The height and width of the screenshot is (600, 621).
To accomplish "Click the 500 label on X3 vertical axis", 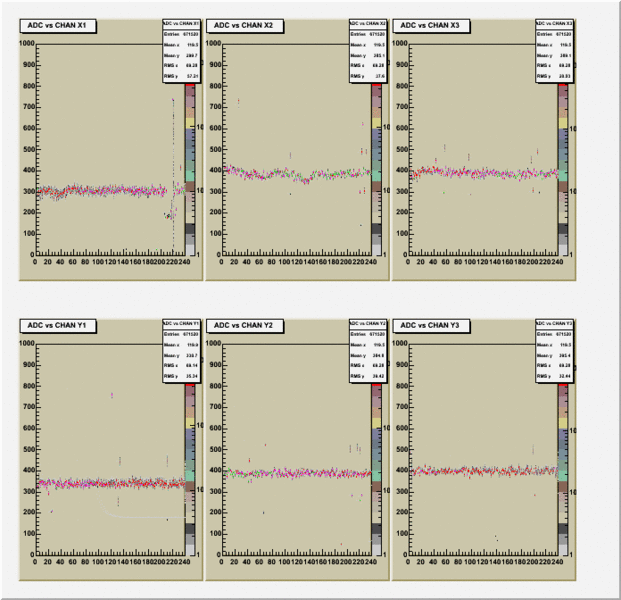I will click(402, 150).
